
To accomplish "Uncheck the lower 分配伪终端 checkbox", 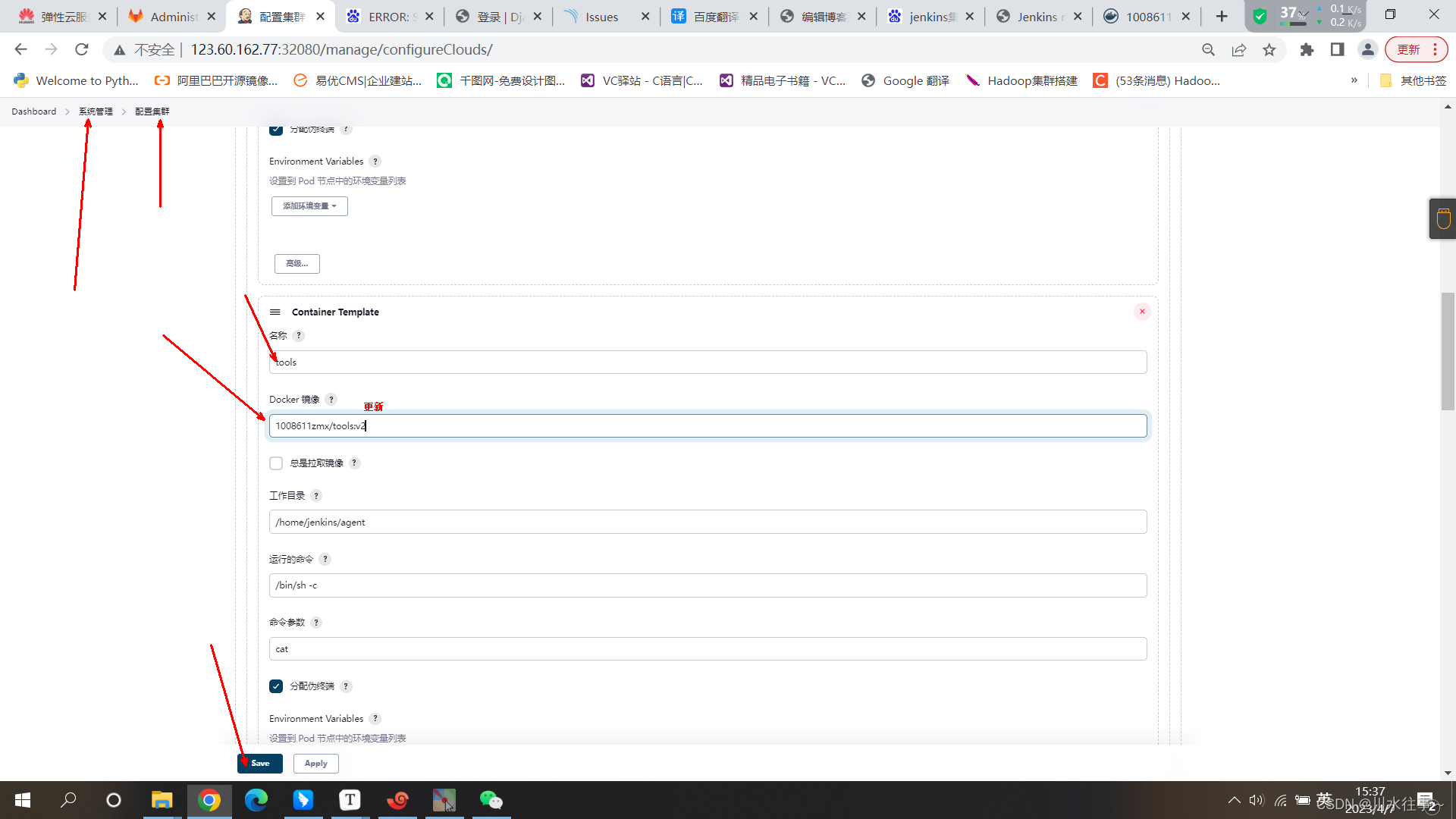I will pos(276,686).
